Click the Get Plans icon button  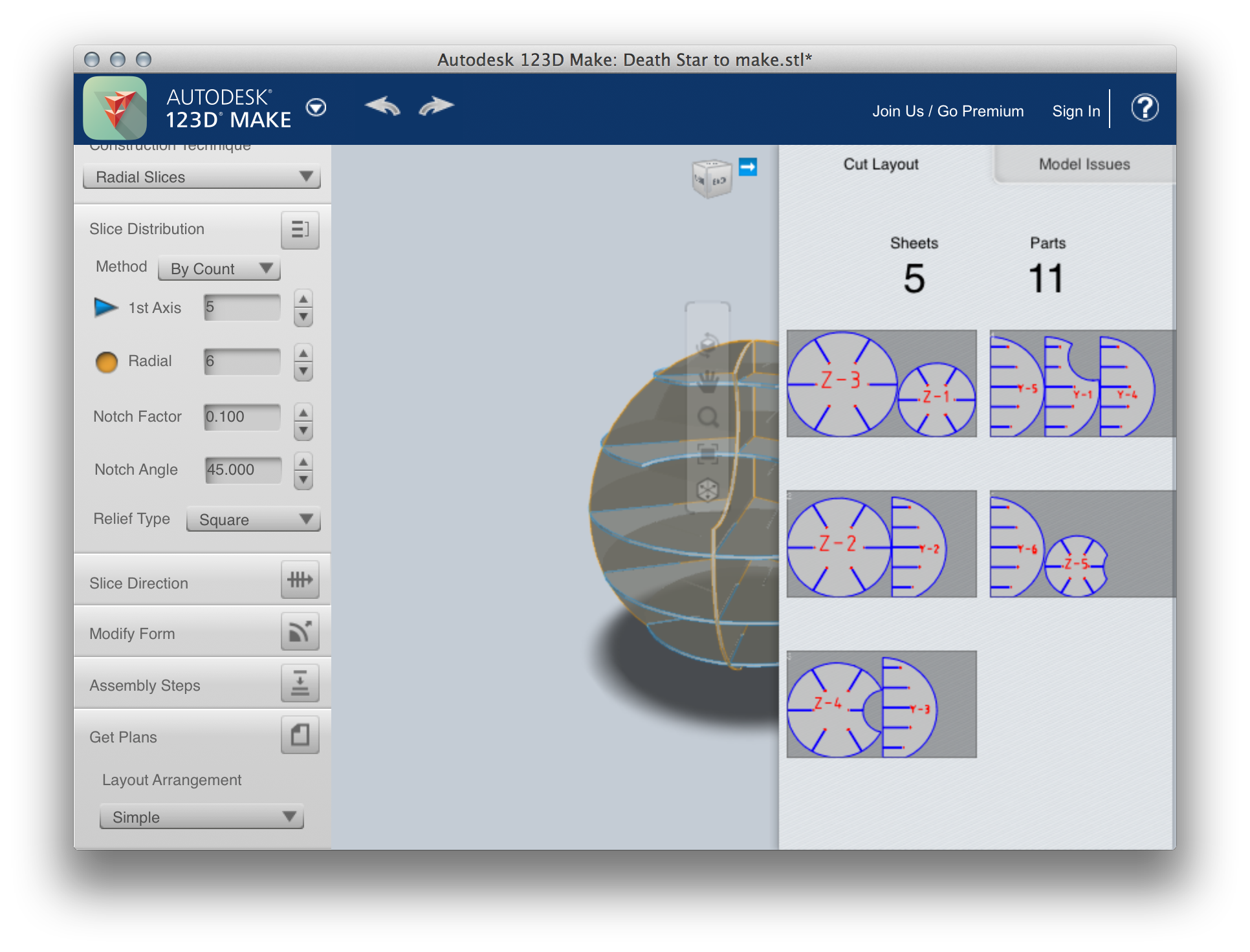tap(300, 735)
